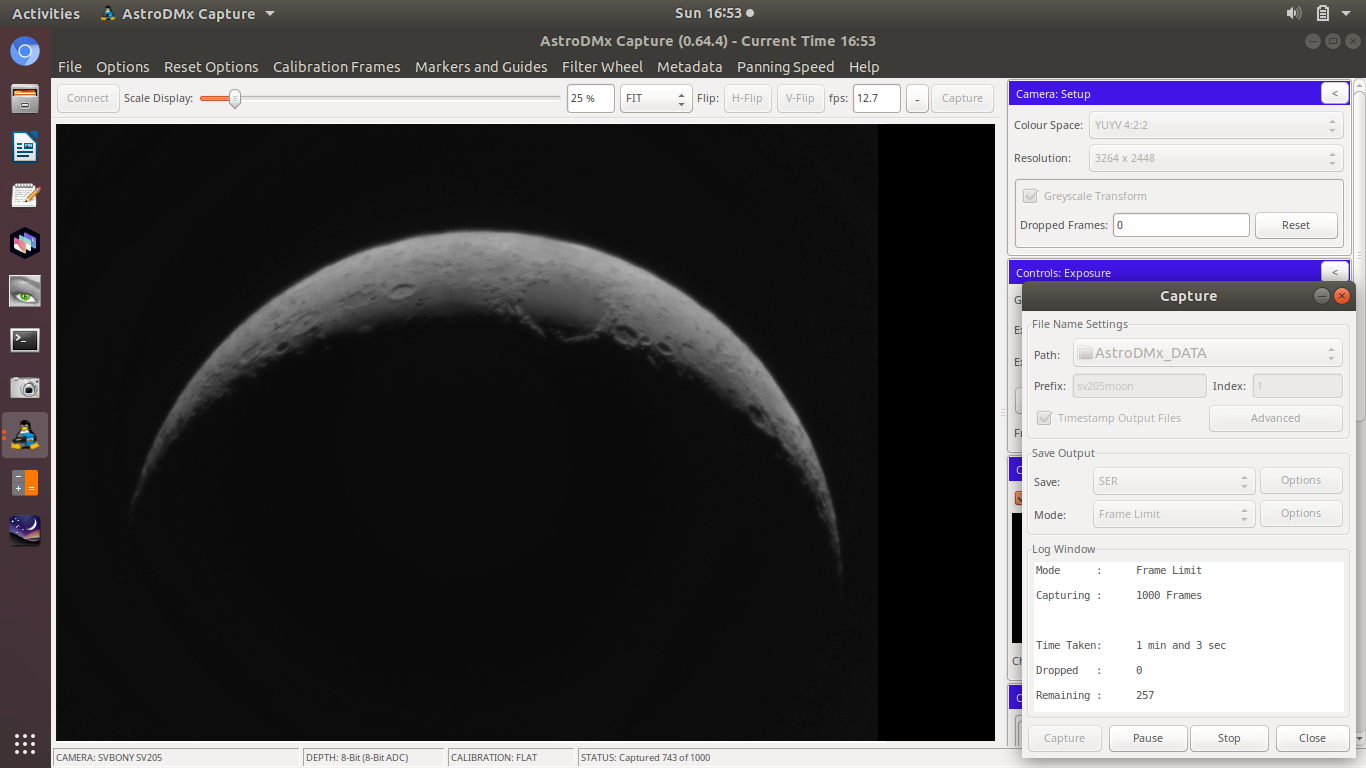Toggle Timestamp Output Files option
This screenshot has width=1366, height=768.
pos(1044,418)
